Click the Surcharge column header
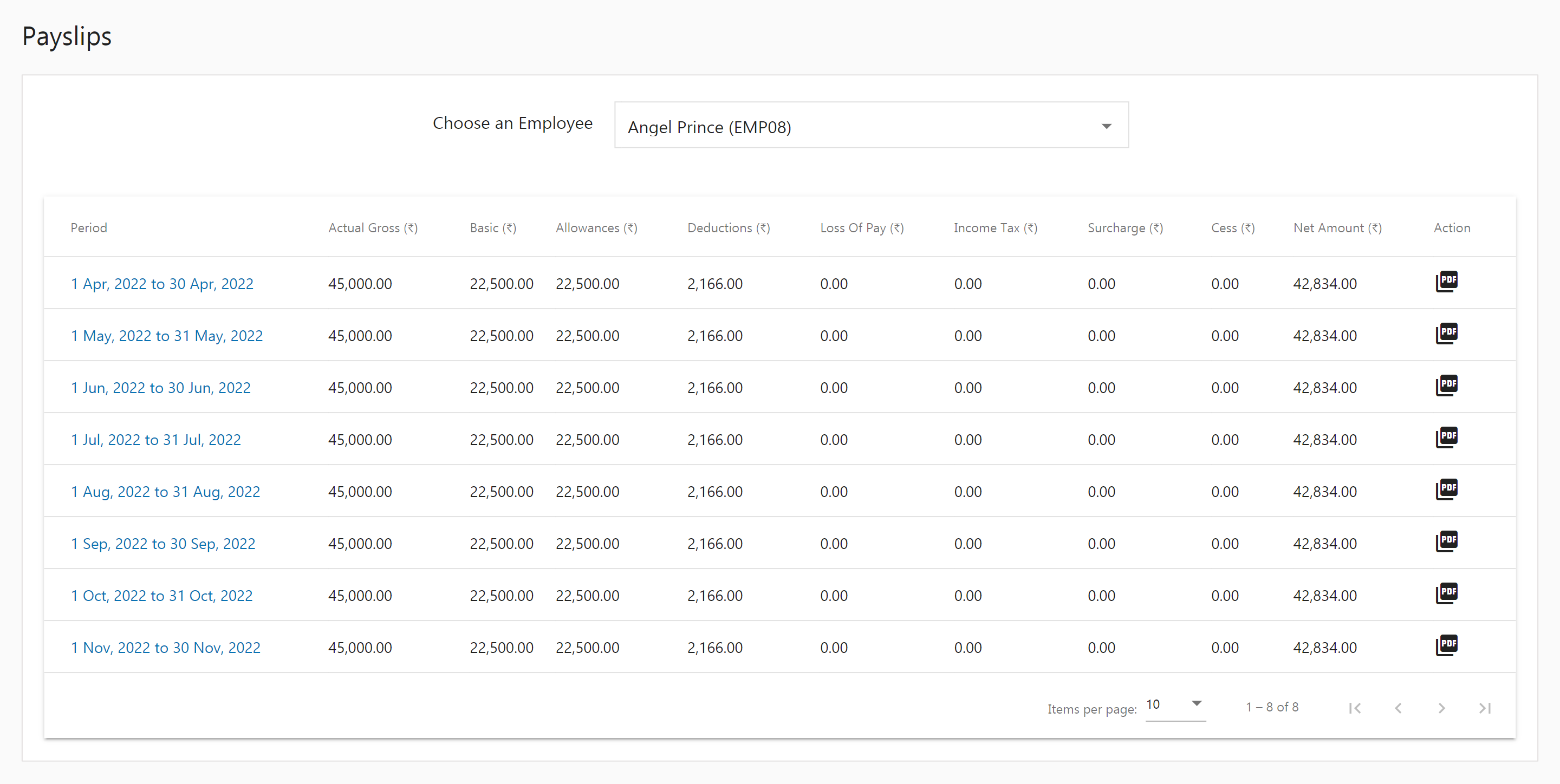1560x784 pixels. (1125, 228)
